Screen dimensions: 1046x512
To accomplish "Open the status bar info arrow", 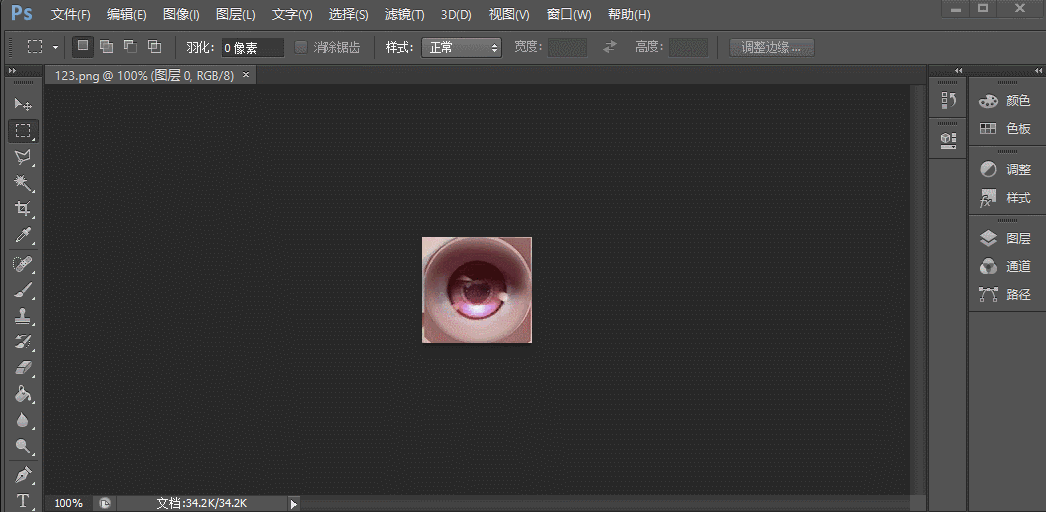I will (x=294, y=504).
